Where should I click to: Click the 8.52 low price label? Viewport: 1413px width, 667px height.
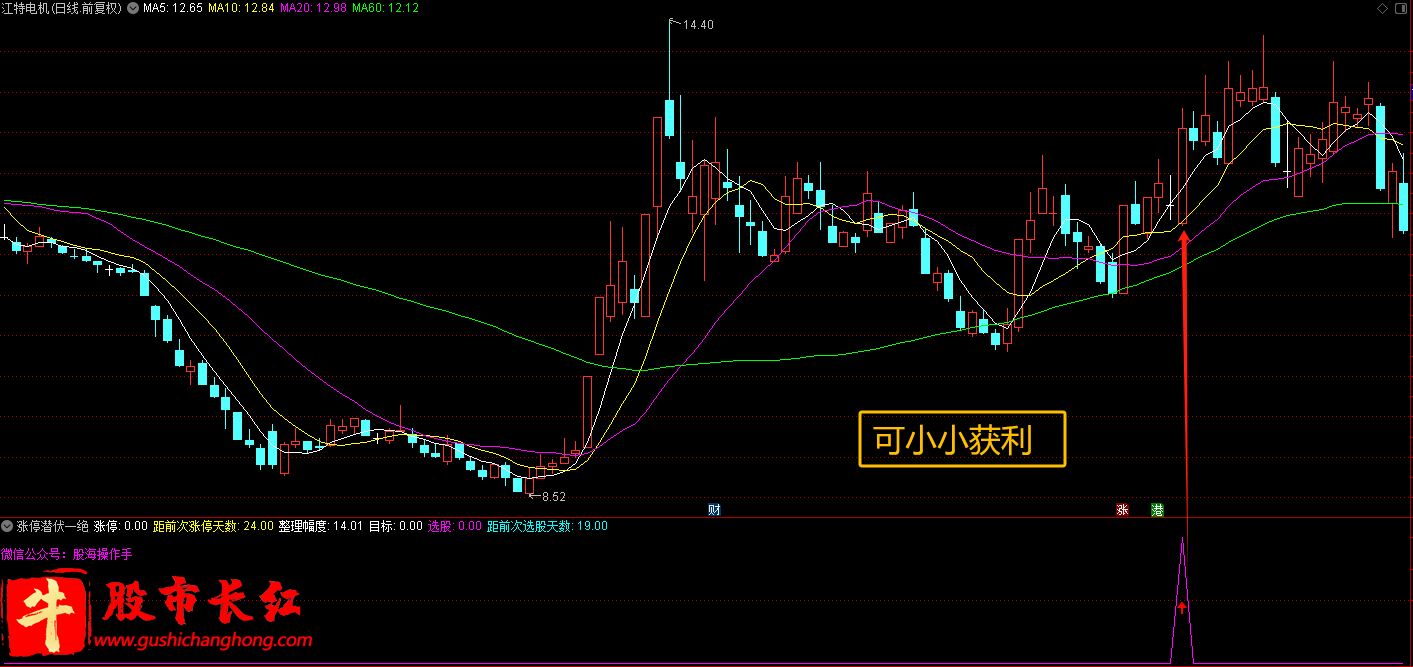(552, 496)
